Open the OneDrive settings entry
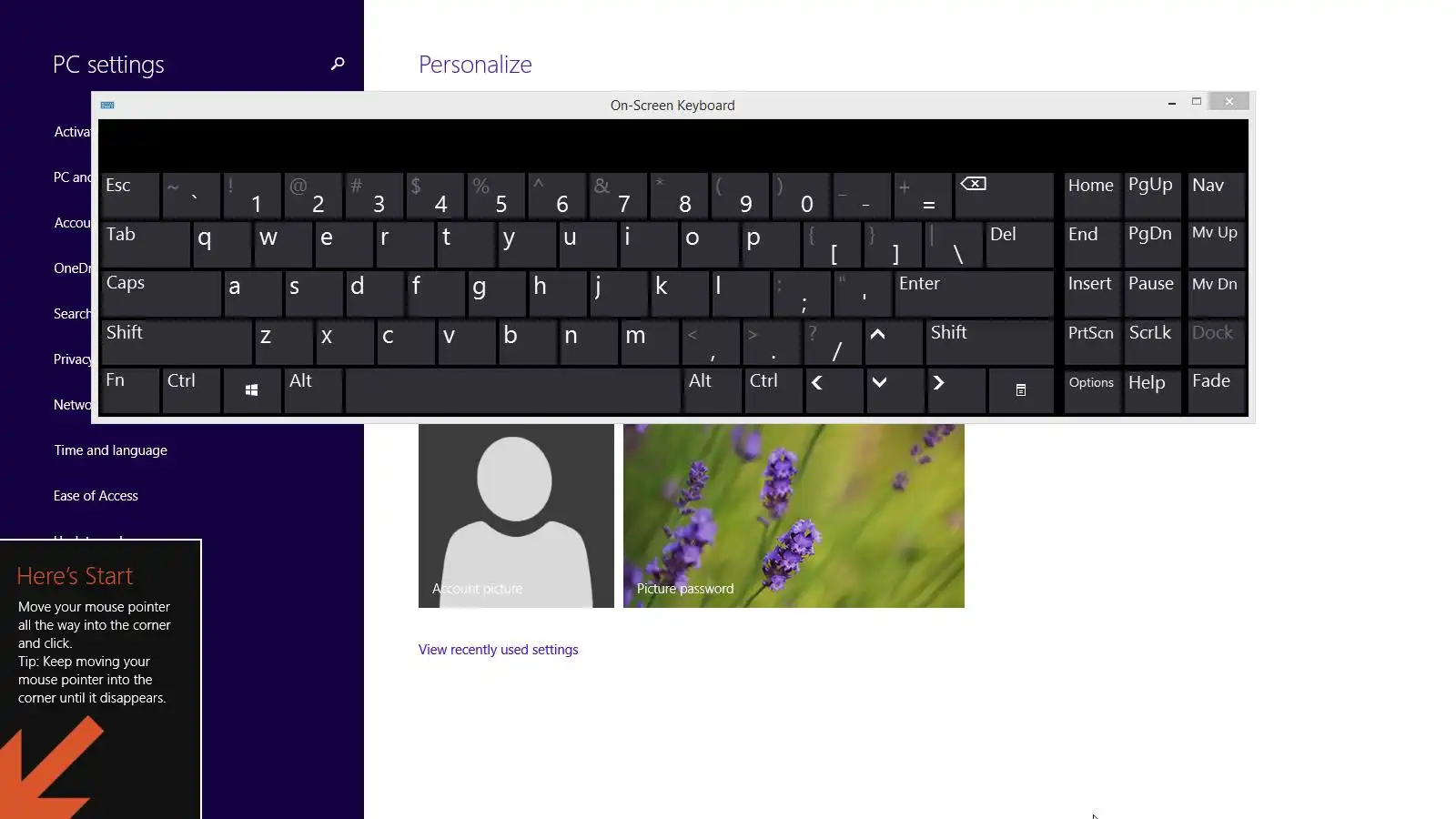1456x819 pixels. click(x=72, y=268)
